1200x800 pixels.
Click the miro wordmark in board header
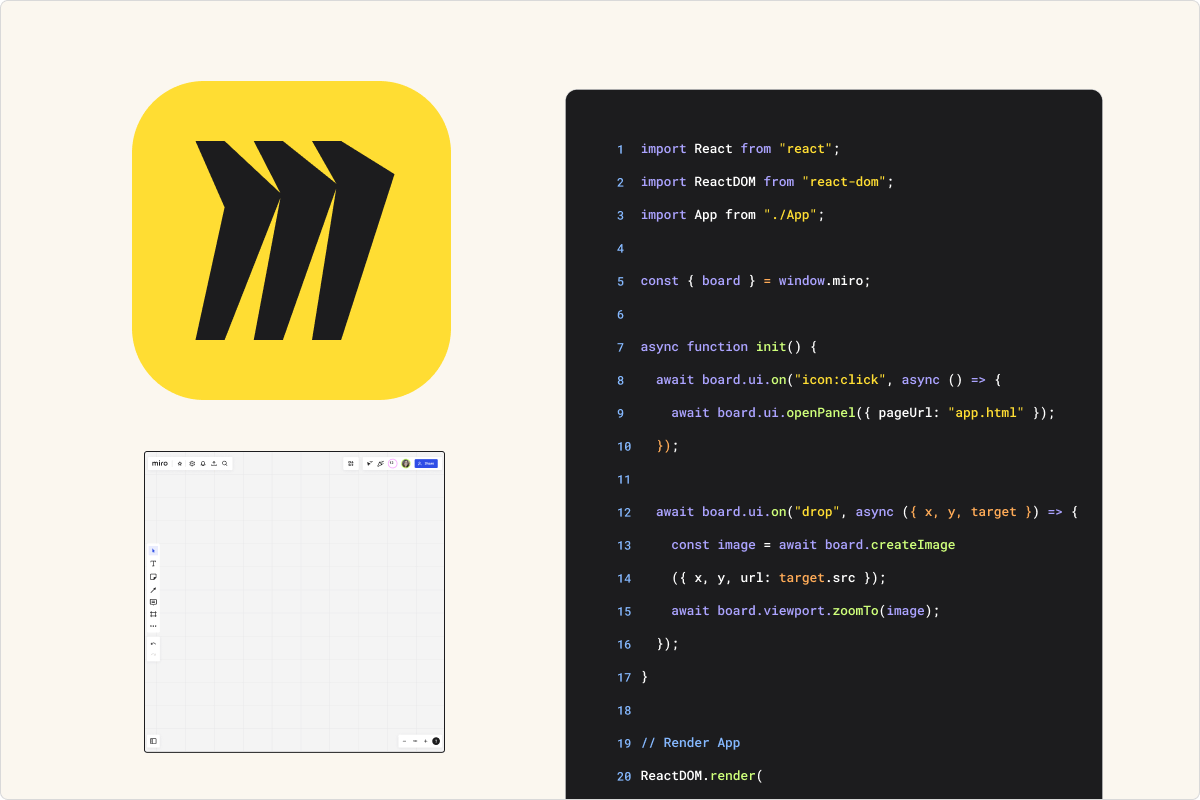pos(160,463)
